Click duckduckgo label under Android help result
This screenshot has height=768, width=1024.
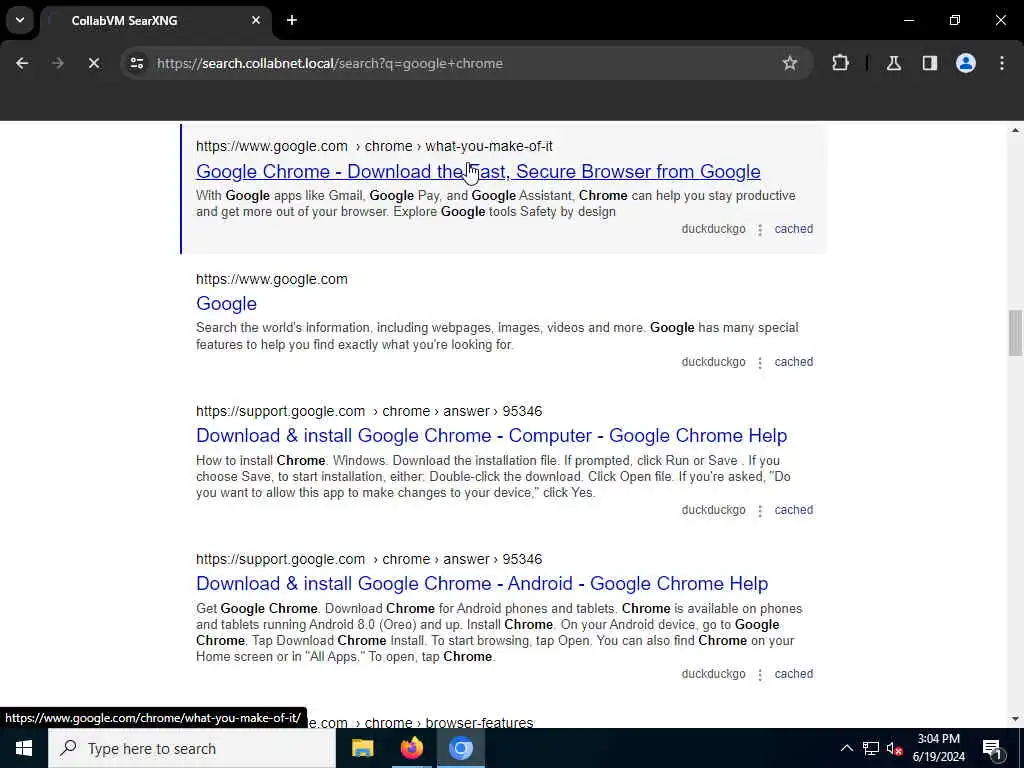pos(713,674)
